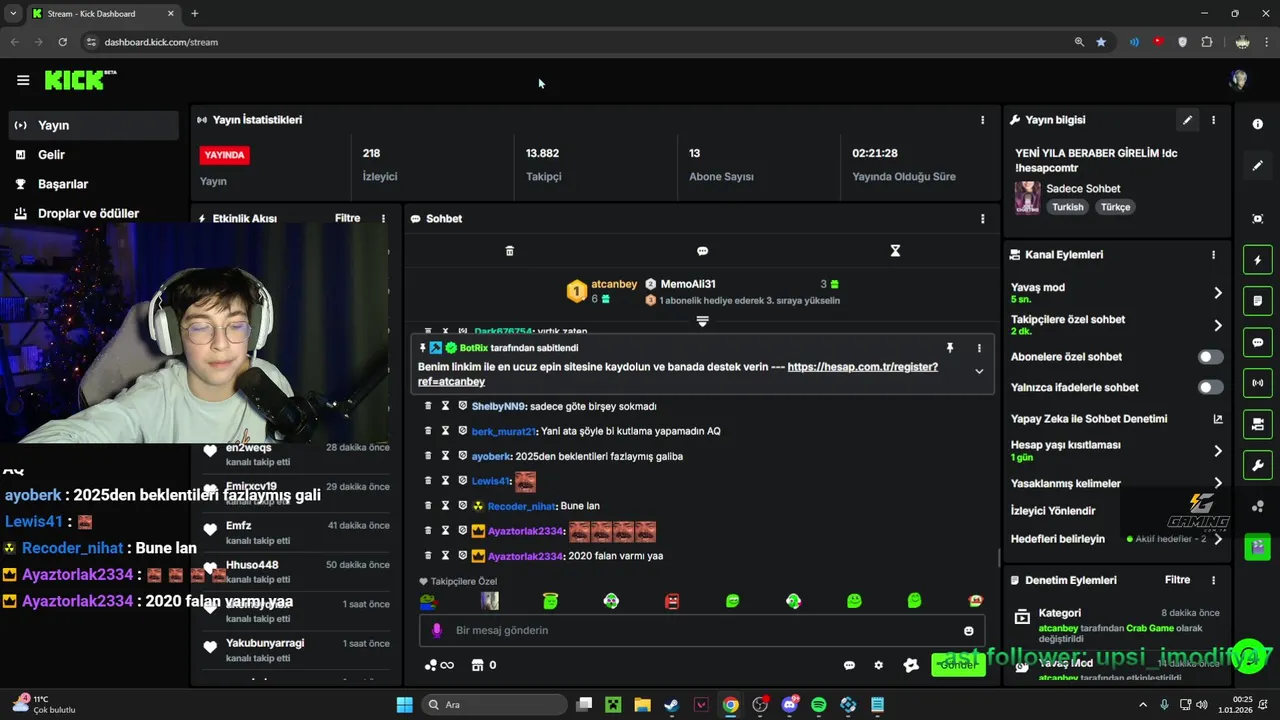Image resolution: width=1280 pixels, height=720 pixels.
Task: Delete ShelbyNN9's chat message
Action: 428,406
